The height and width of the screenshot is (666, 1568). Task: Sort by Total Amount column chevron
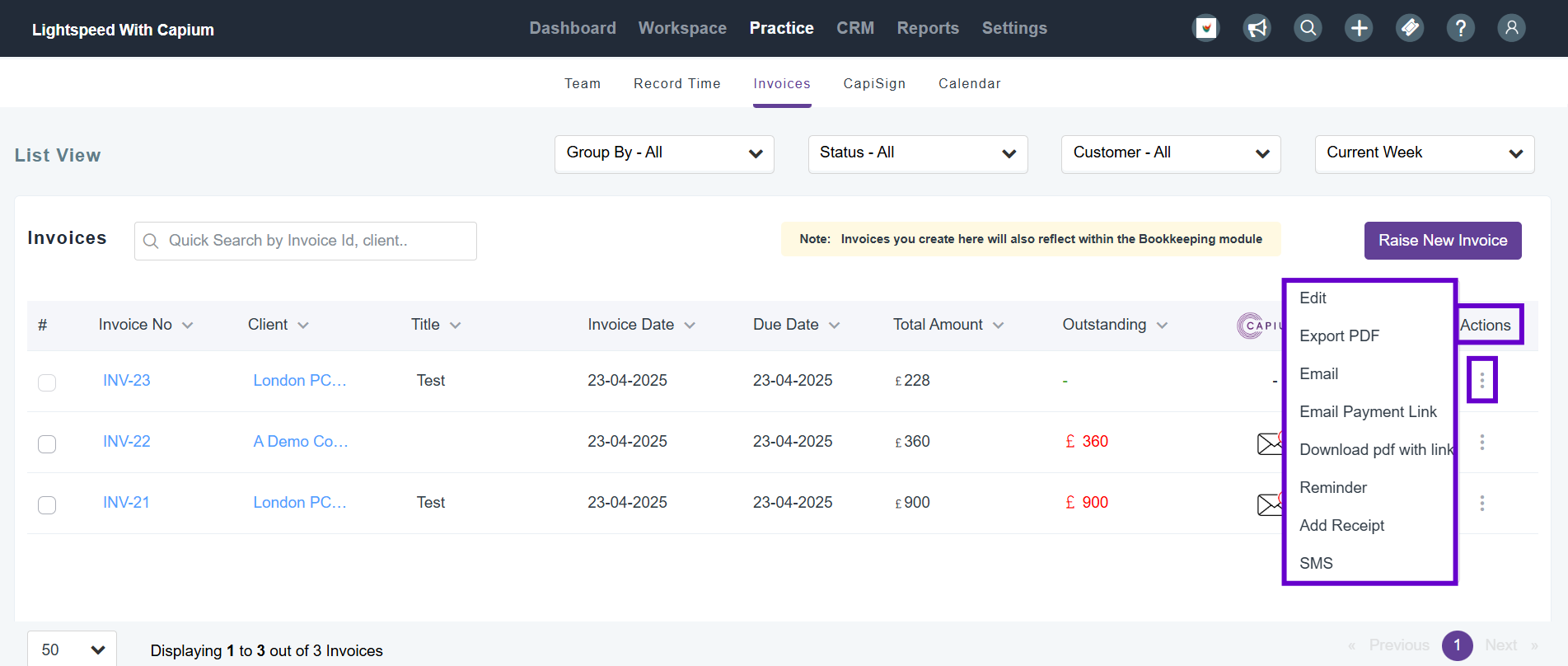click(x=999, y=326)
